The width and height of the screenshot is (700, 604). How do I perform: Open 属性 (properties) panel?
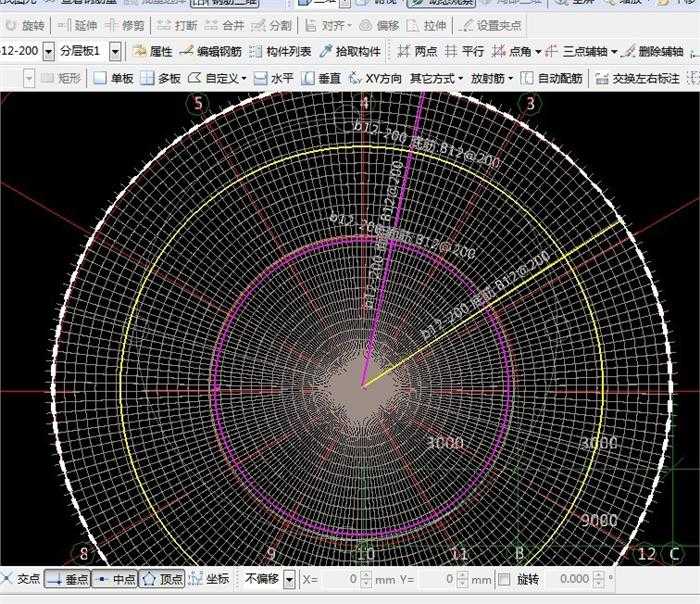tap(153, 52)
